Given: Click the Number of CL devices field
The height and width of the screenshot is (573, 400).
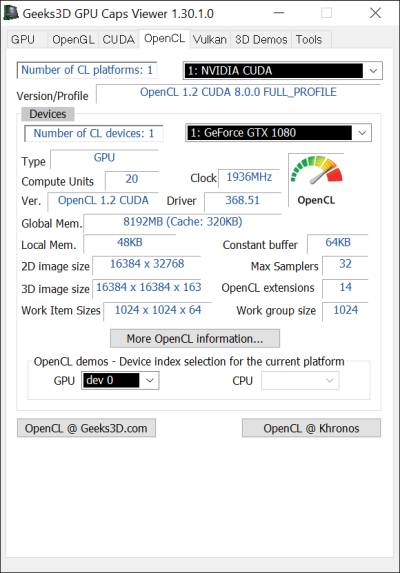Looking at the screenshot, I should point(94,133).
